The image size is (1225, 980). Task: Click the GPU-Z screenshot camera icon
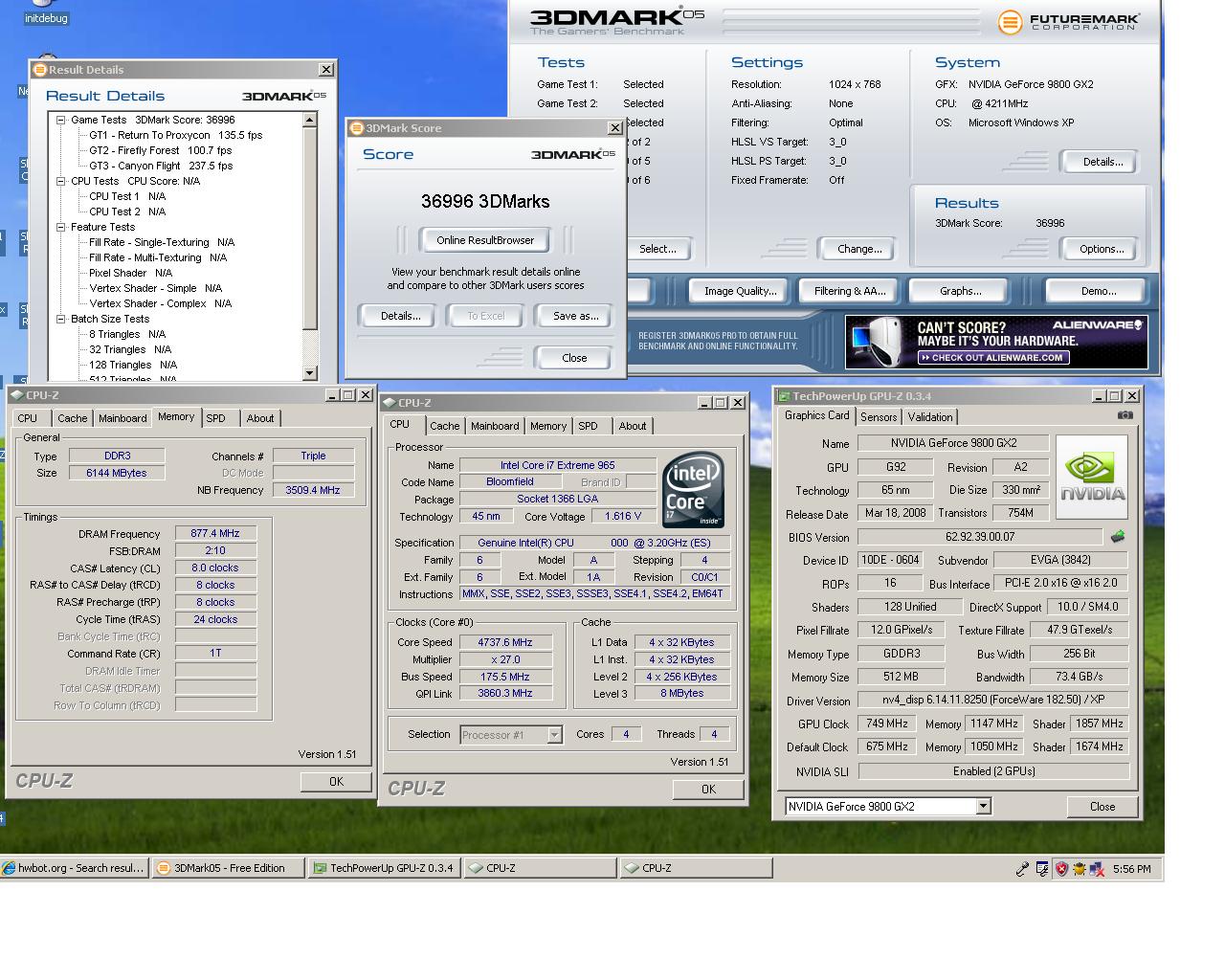[1125, 415]
